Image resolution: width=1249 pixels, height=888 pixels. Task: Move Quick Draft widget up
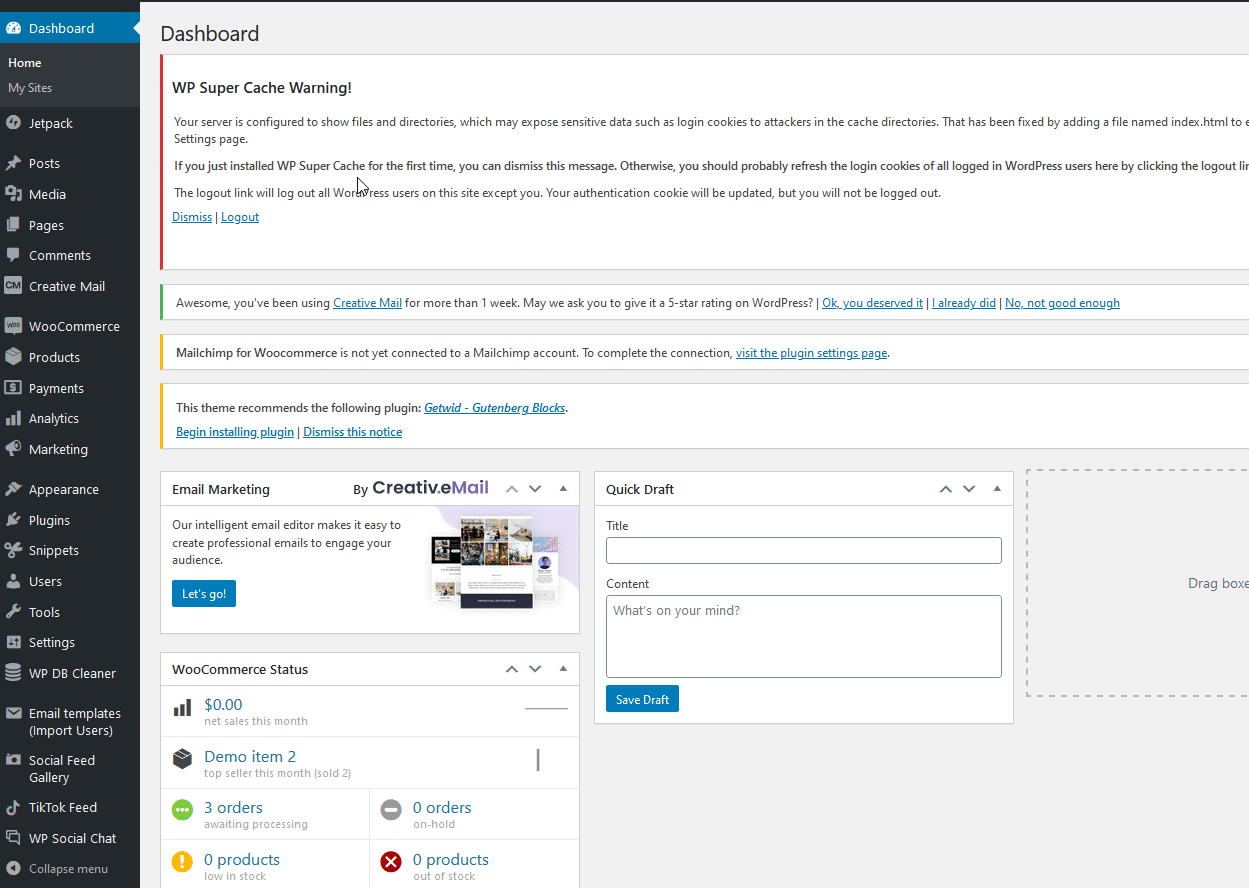[x=945, y=489]
